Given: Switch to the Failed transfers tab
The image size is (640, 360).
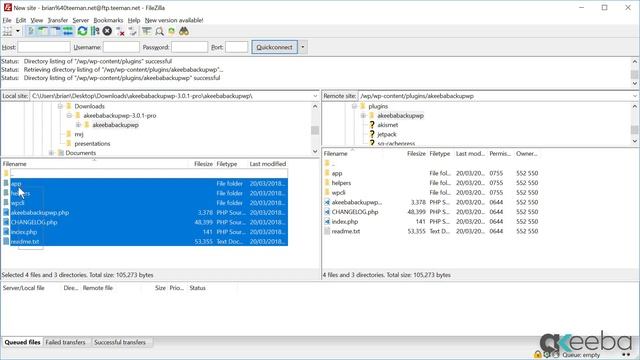Looking at the screenshot, I should pyautogui.click(x=65, y=342).
